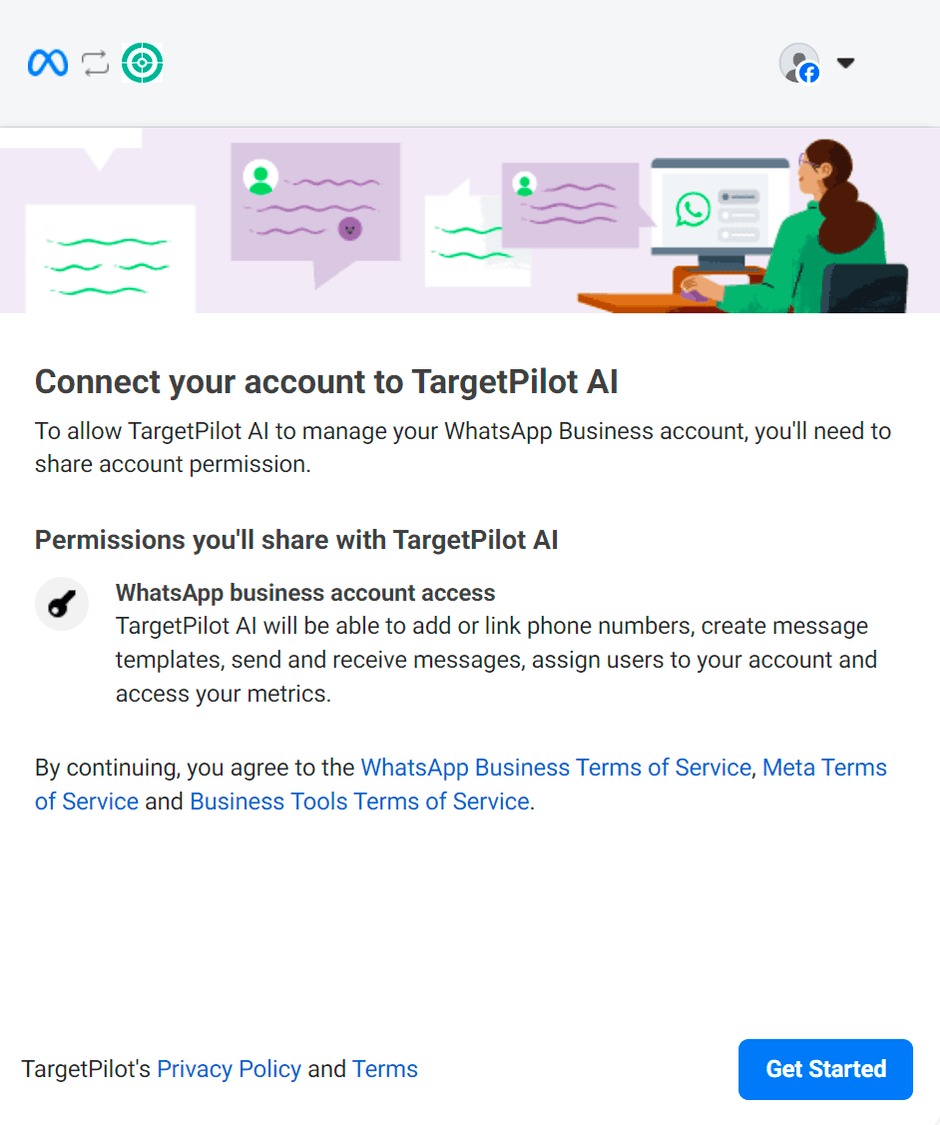Open WhatsApp Business Terms of Service link
The height and width of the screenshot is (1125, 940).
556,768
